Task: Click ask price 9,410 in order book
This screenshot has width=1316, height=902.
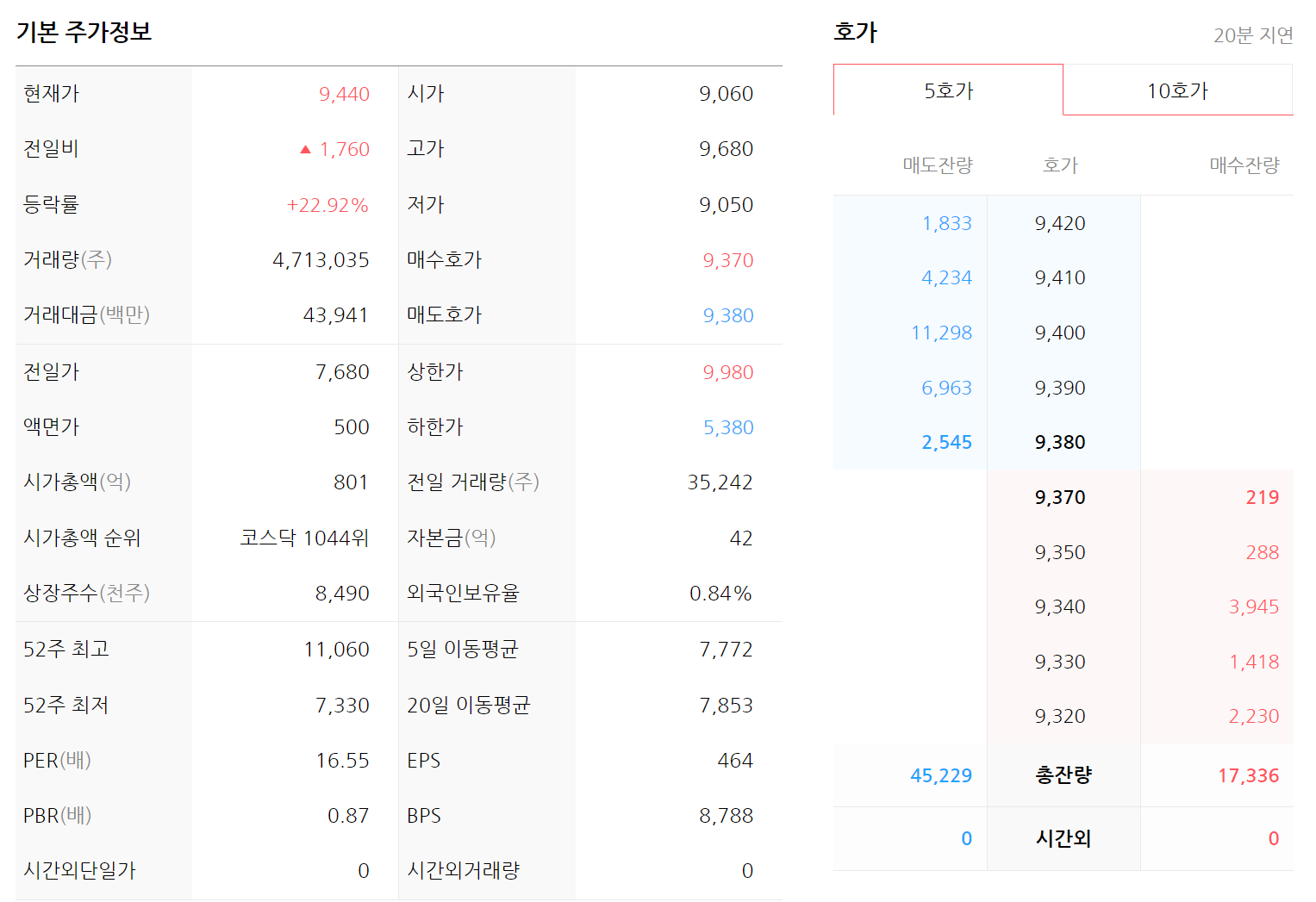Action: coord(1060,278)
